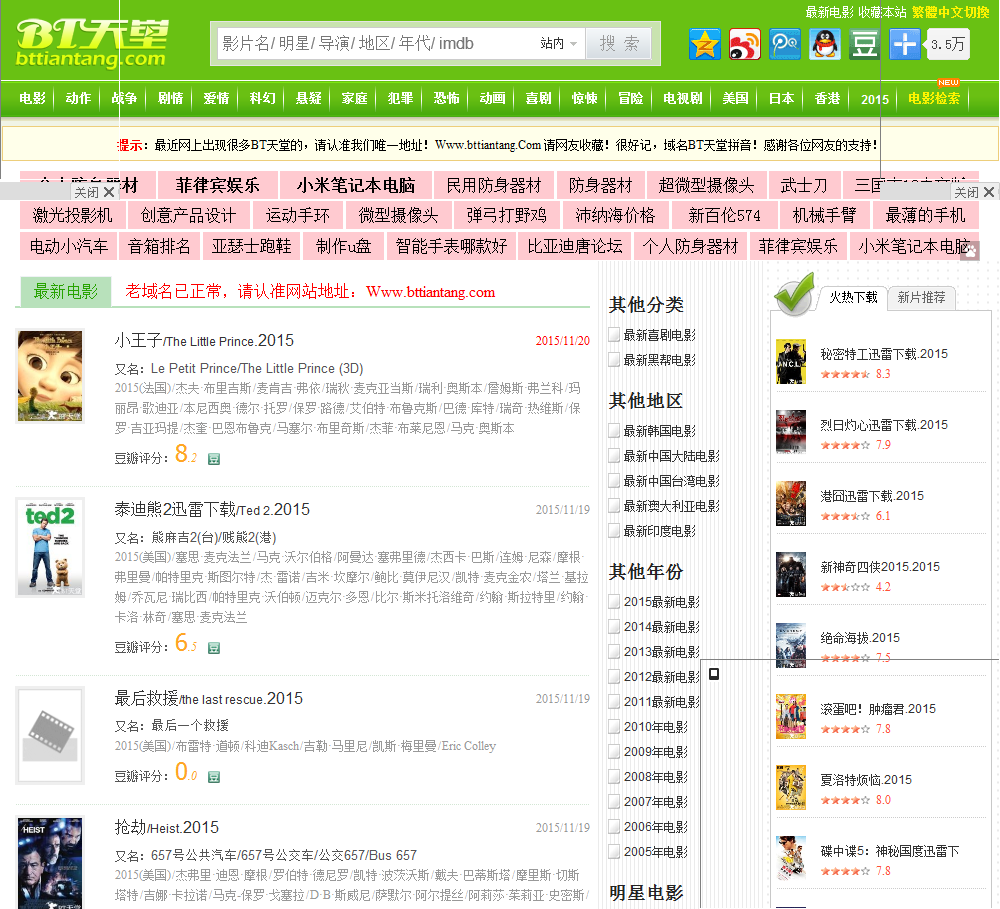1000x909 pixels.
Task: Open Ted 2 movie poster thumbnail
Action: pyautogui.click(x=50, y=548)
